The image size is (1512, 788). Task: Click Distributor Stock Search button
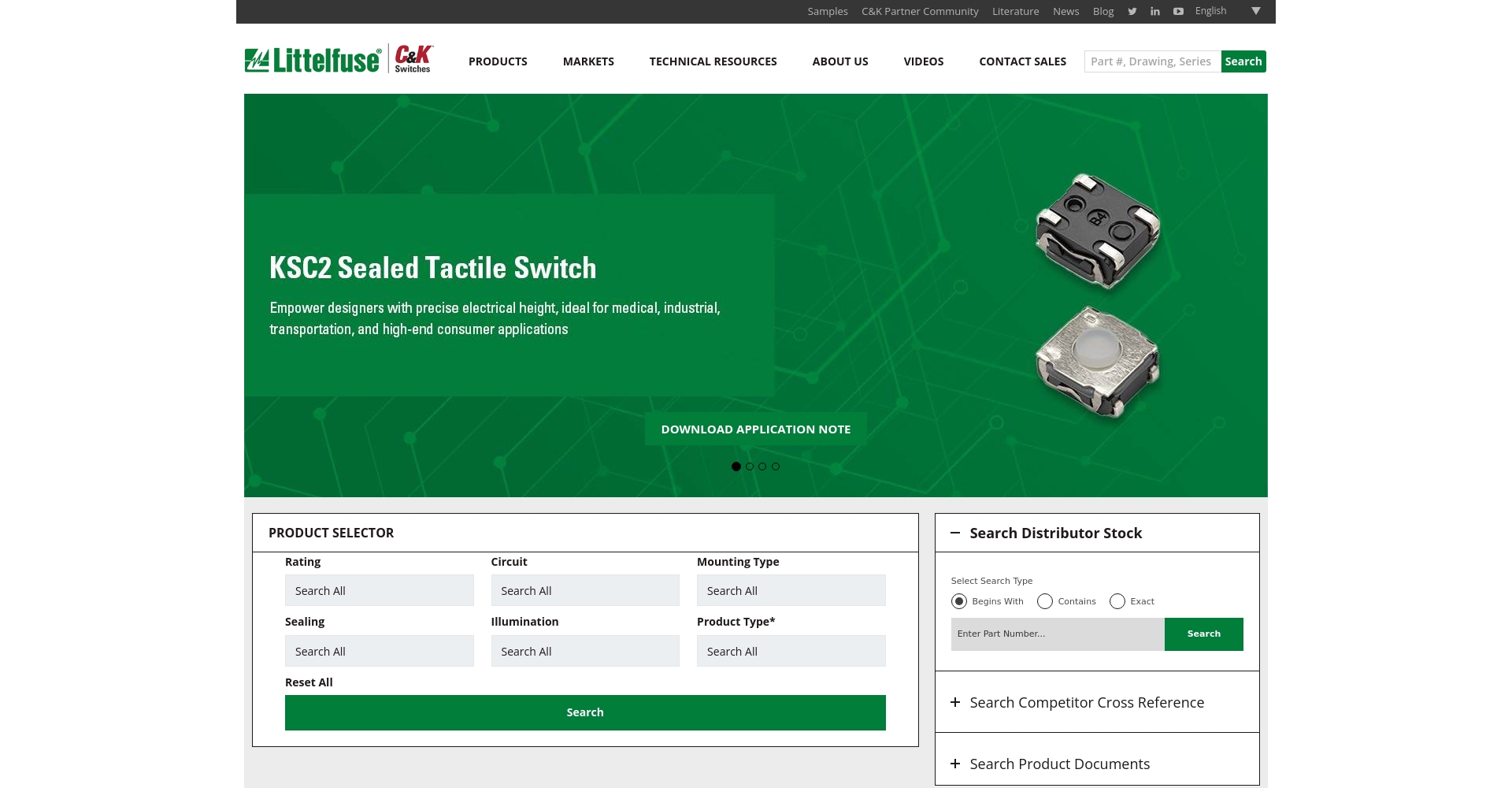[x=1204, y=634]
